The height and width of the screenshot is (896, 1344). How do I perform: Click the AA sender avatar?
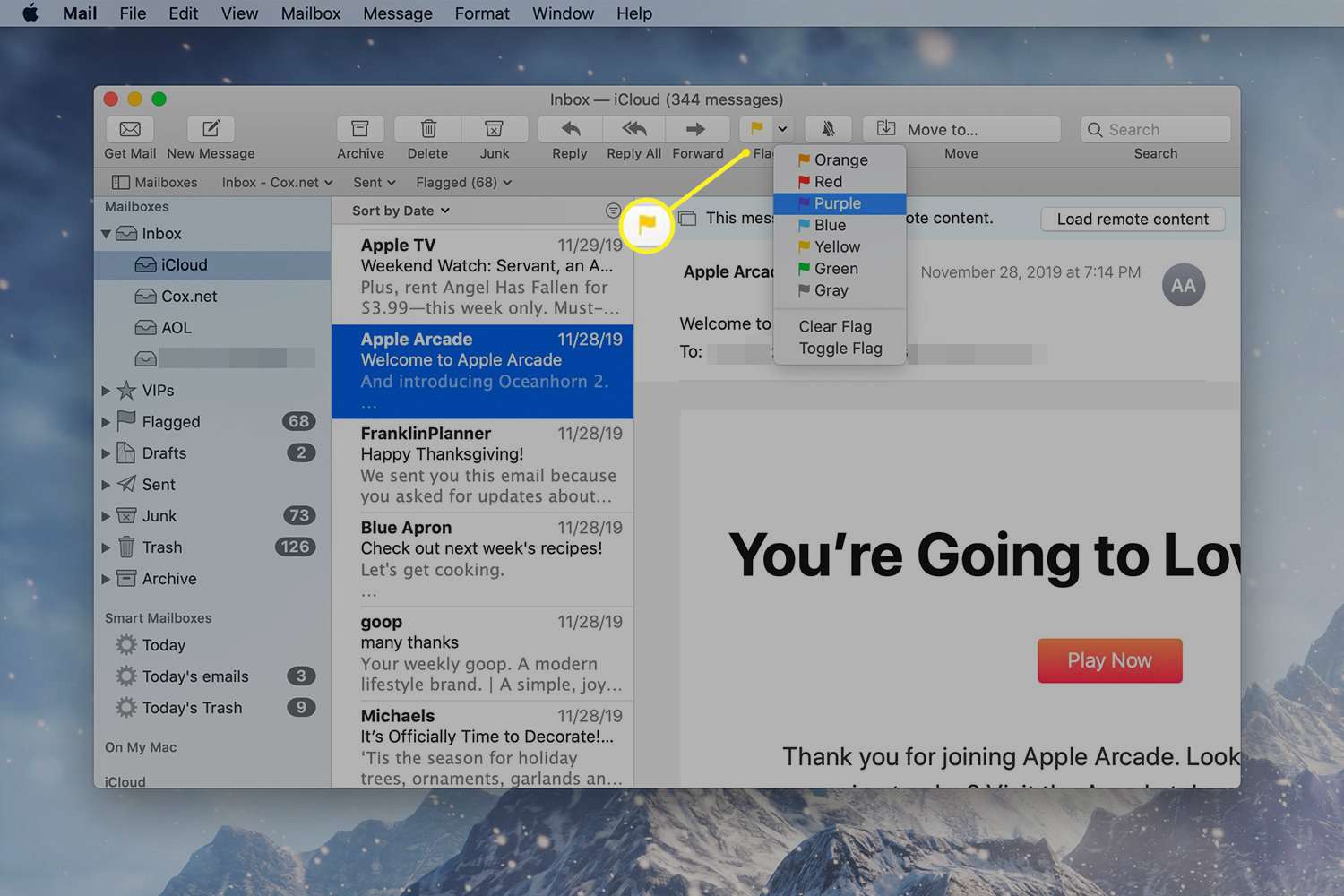point(1183,286)
